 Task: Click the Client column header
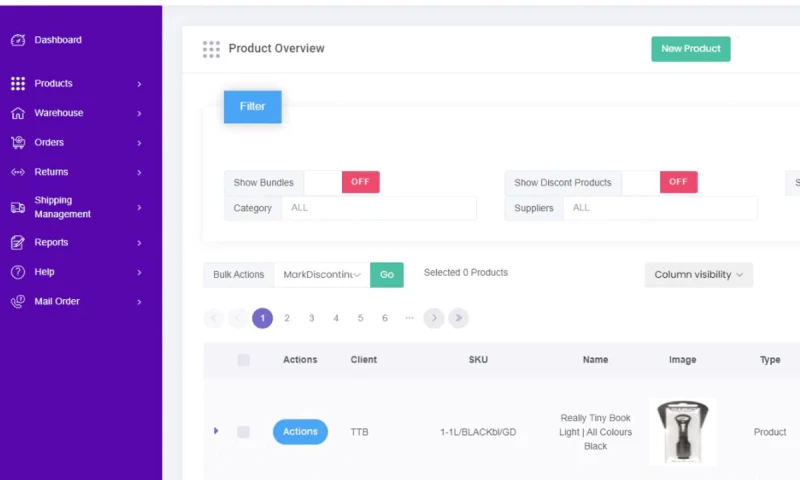coord(363,360)
